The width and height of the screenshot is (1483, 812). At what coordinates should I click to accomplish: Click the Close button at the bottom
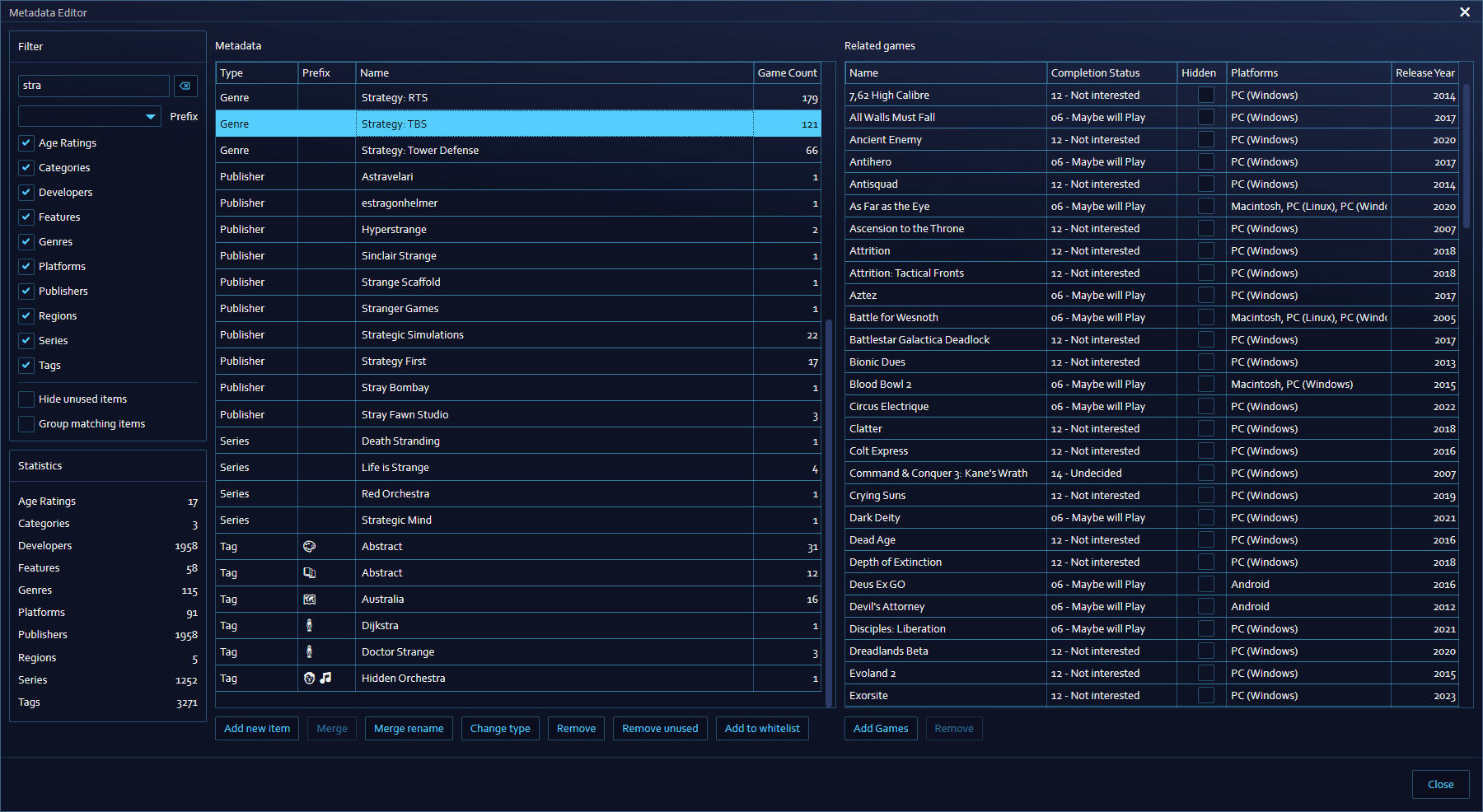point(1440,785)
